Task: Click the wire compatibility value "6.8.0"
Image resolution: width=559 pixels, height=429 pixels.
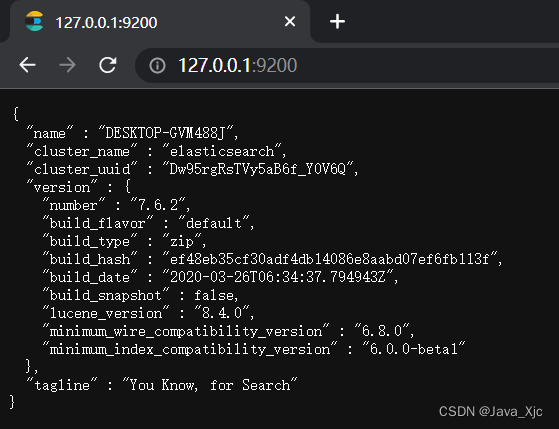Action: [382, 331]
